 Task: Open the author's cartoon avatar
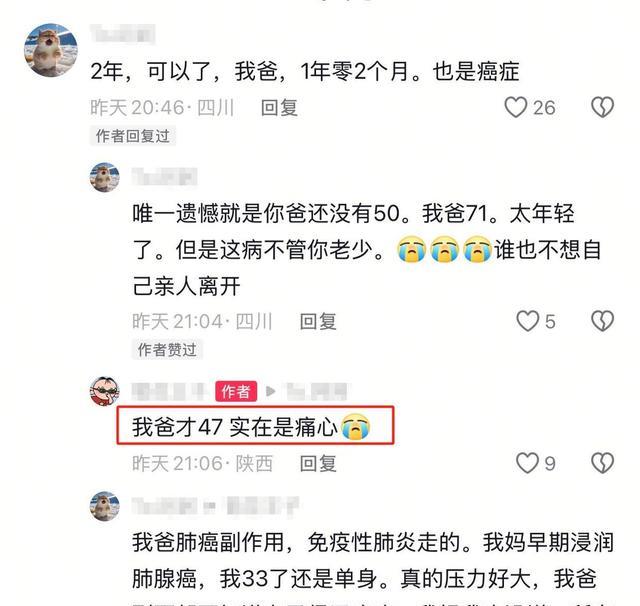point(104,391)
